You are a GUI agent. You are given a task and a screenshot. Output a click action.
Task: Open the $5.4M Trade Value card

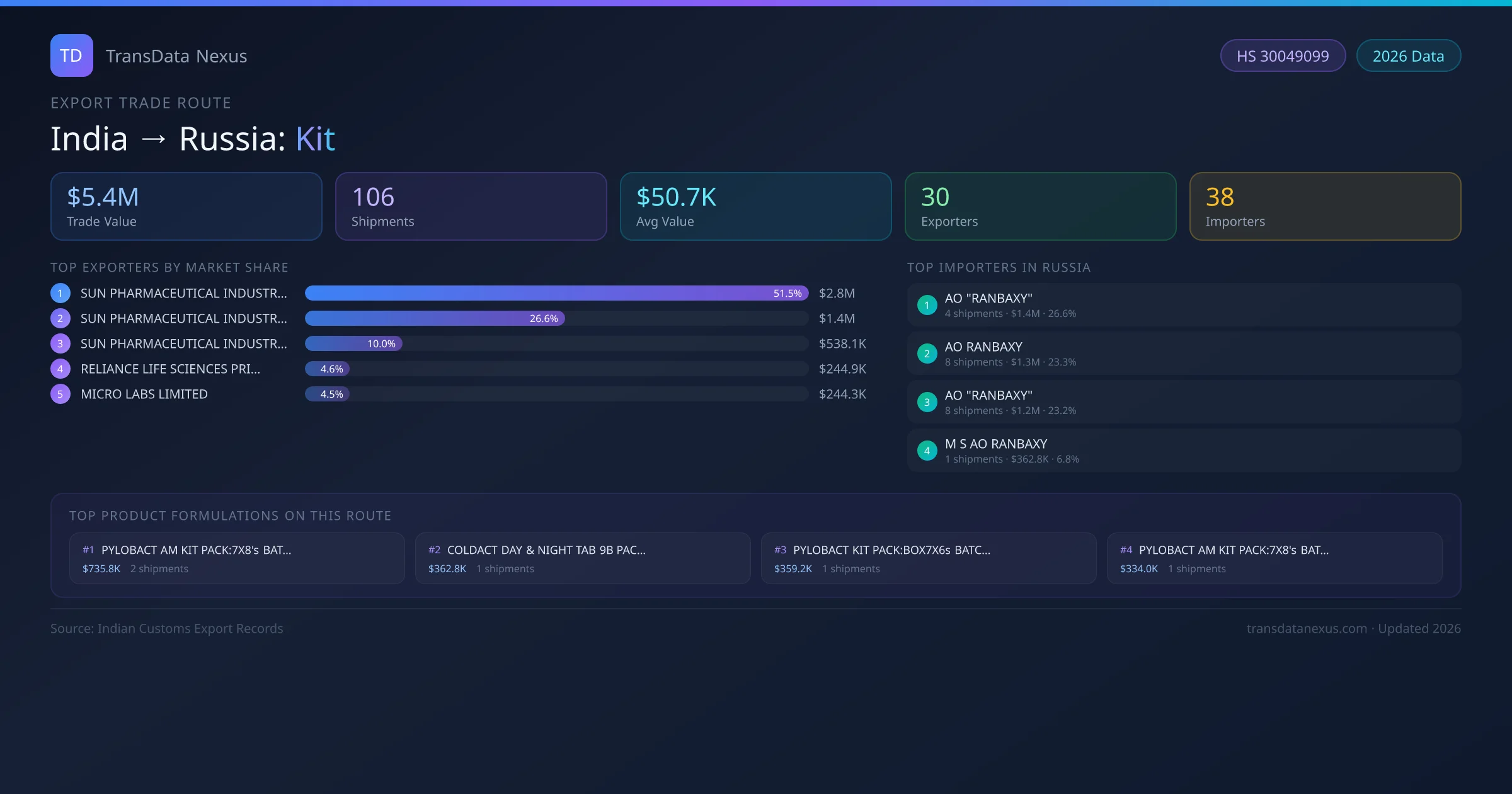click(x=186, y=206)
